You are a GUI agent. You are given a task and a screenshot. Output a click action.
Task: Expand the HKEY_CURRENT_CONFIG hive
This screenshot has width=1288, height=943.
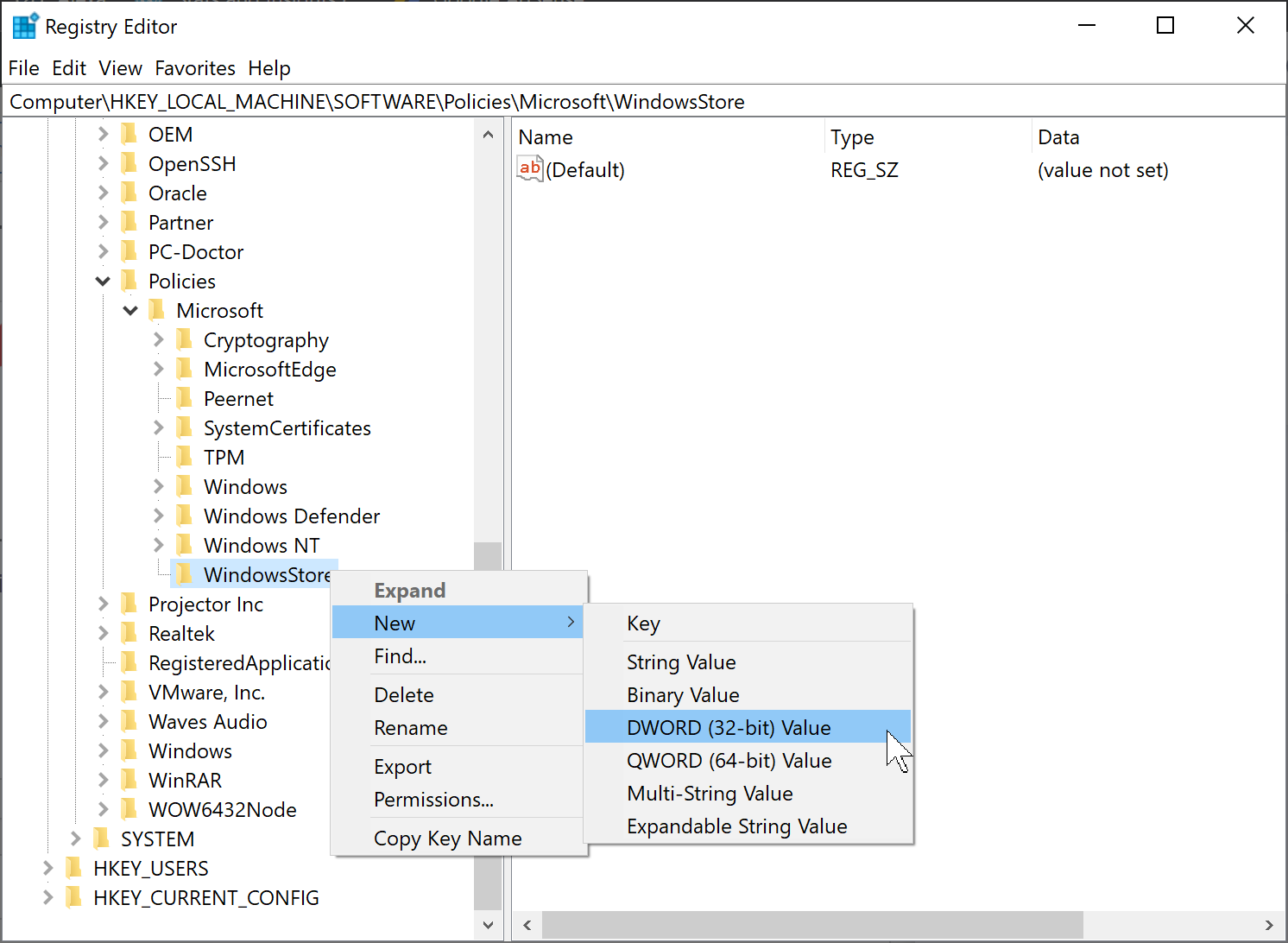click(x=47, y=898)
